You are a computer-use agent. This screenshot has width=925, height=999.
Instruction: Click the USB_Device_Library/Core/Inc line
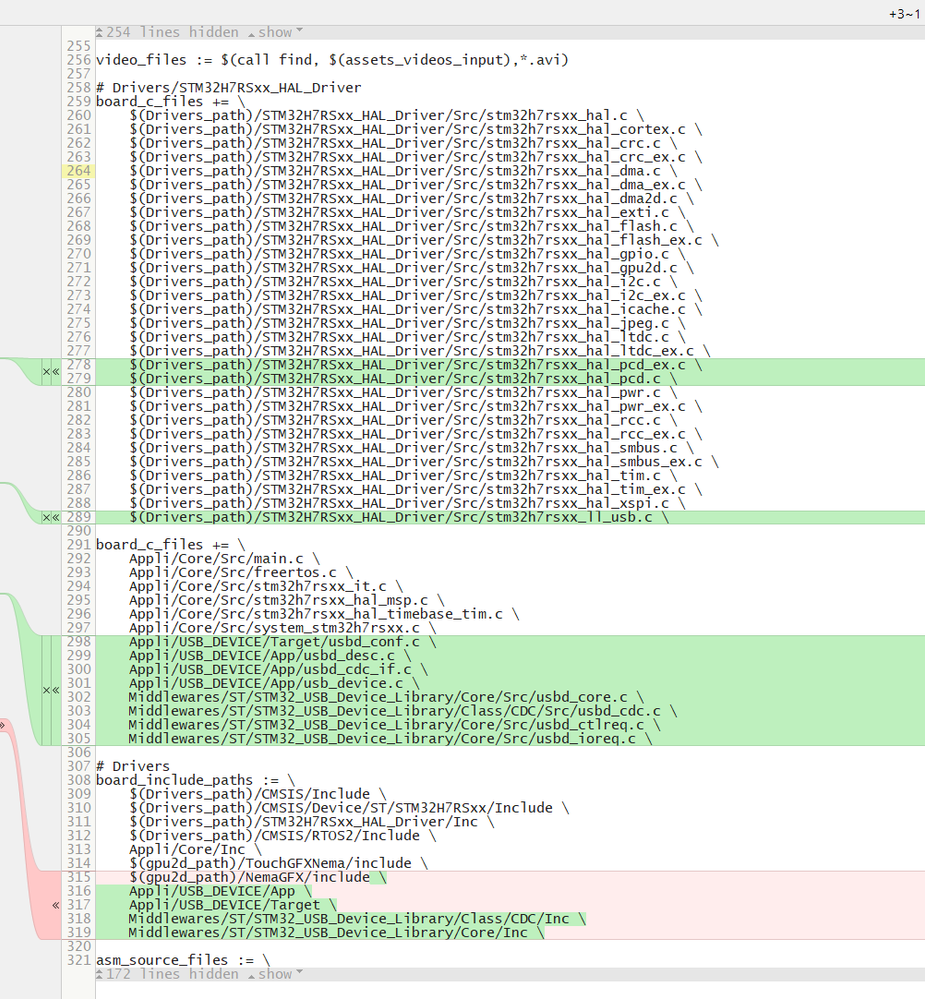pyautogui.click(x=336, y=933)
